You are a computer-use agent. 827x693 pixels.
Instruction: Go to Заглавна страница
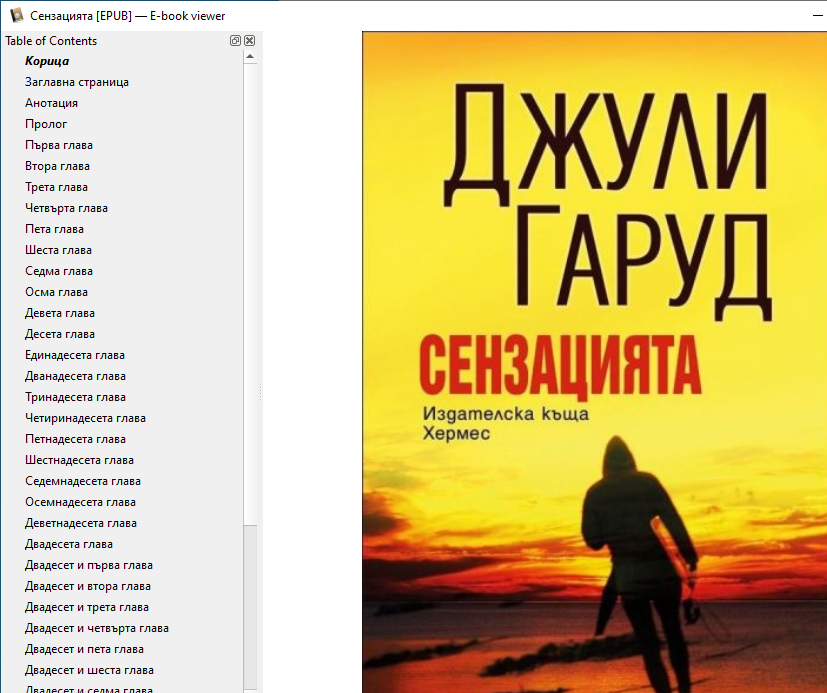[77, 82]
